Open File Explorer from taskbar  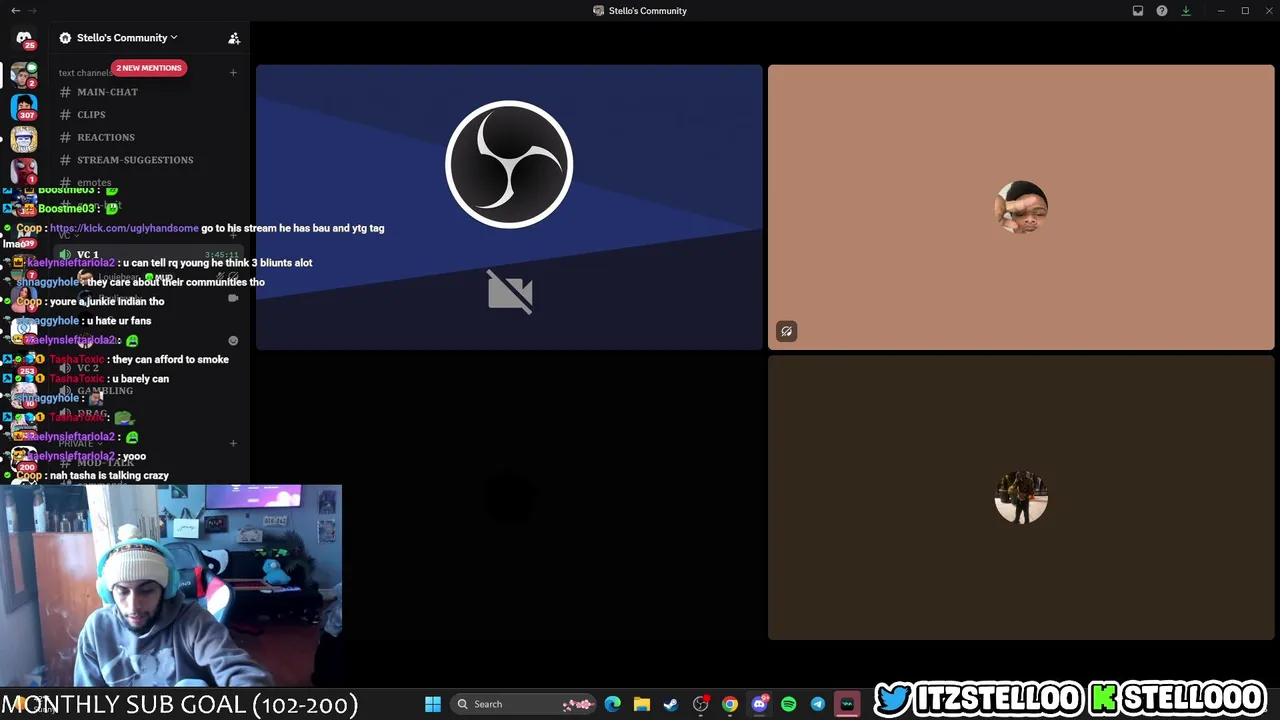[x=642, y=704]
